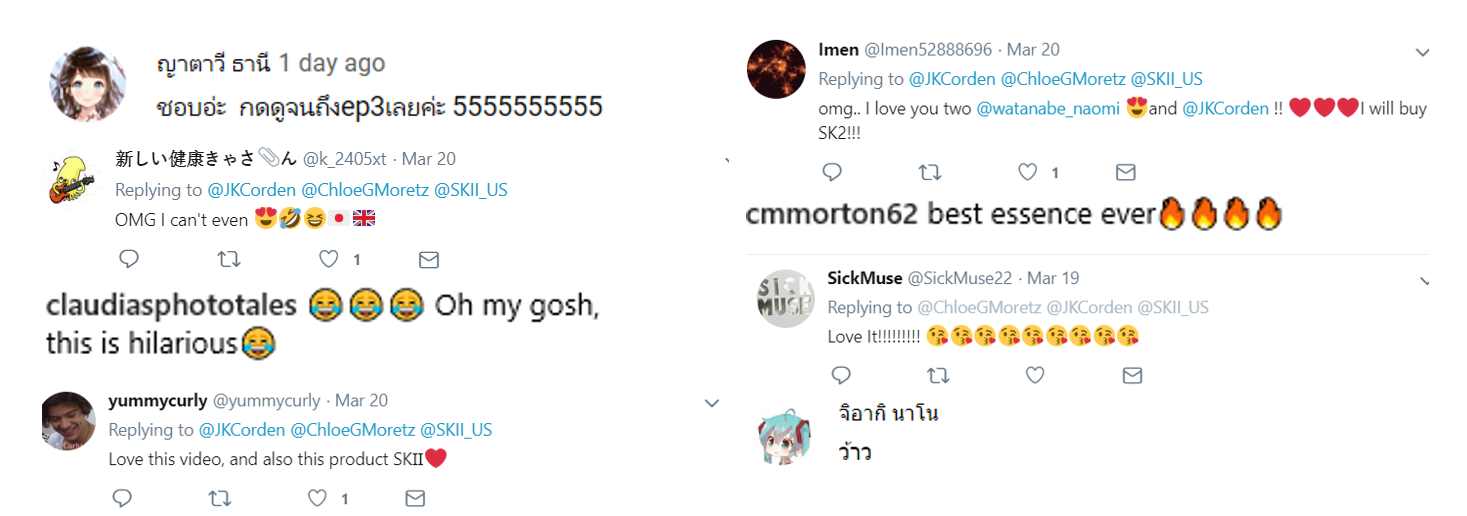Screen dimensions: 1467x516
Task: Like Imen's tweet
Action: pyautogui.click(x=1028, y=173)
